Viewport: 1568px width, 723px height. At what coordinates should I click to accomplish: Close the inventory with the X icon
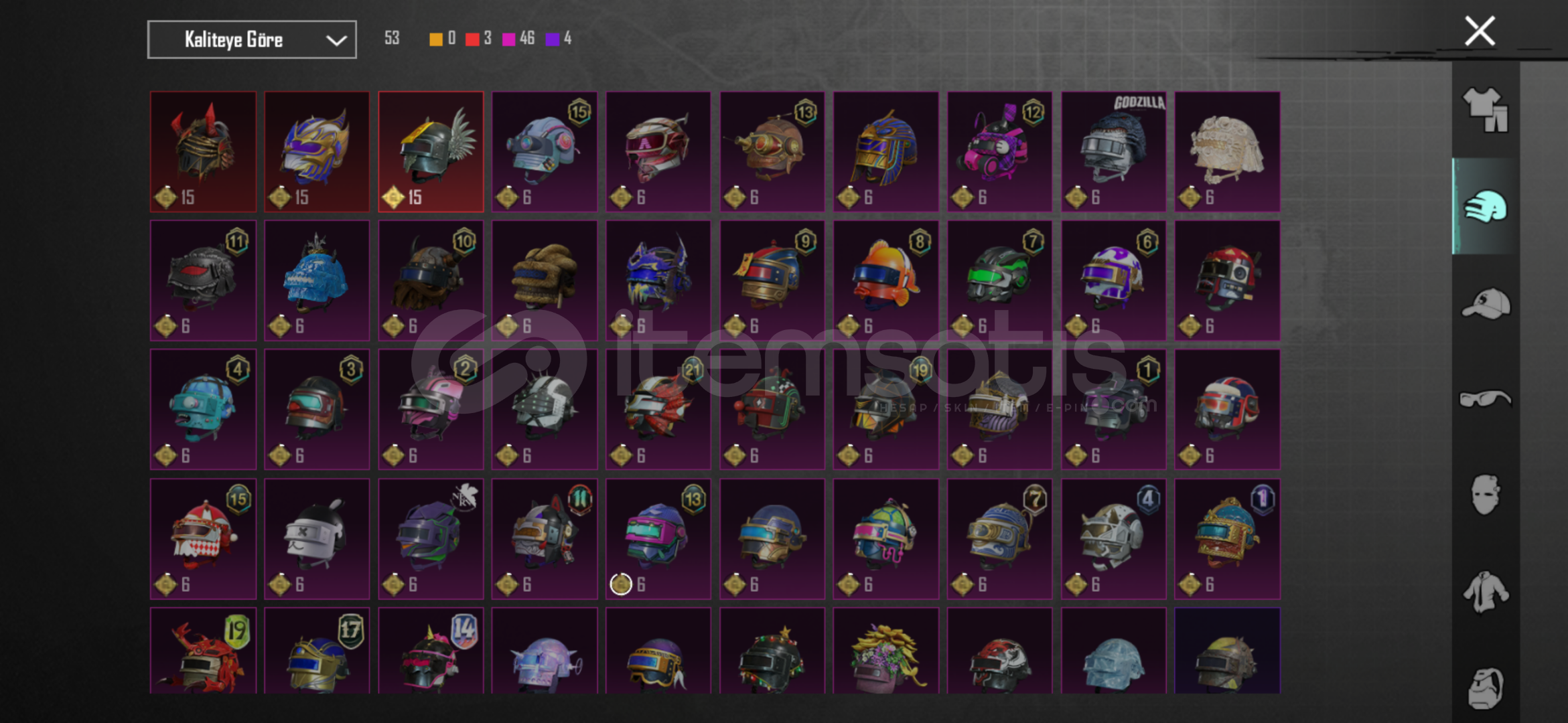click(1480, 31)
